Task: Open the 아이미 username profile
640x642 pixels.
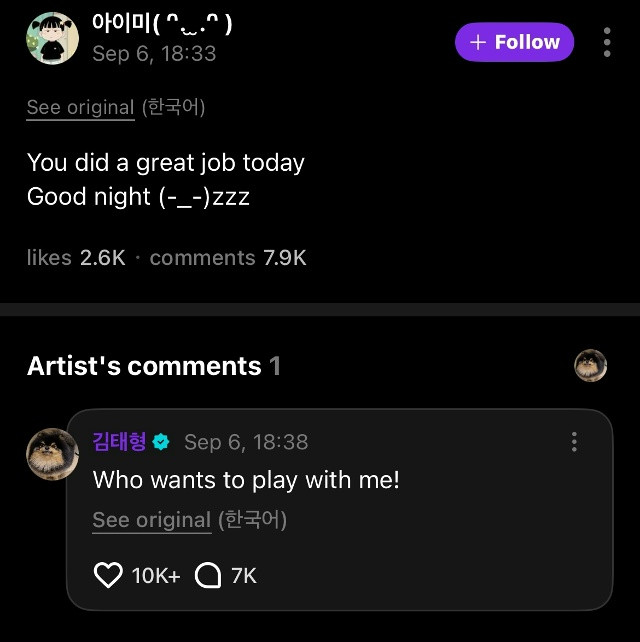Action: (x=162, y=24)
